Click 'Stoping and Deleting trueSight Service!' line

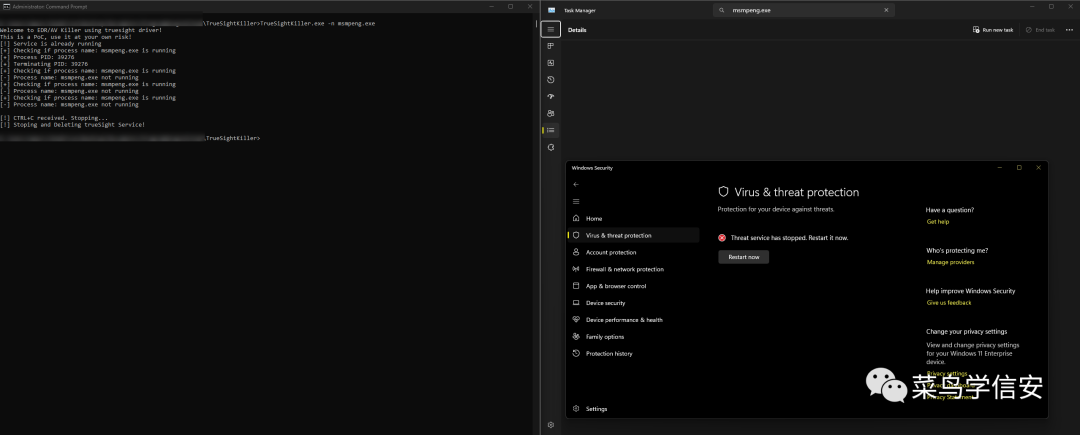(72, 125)
